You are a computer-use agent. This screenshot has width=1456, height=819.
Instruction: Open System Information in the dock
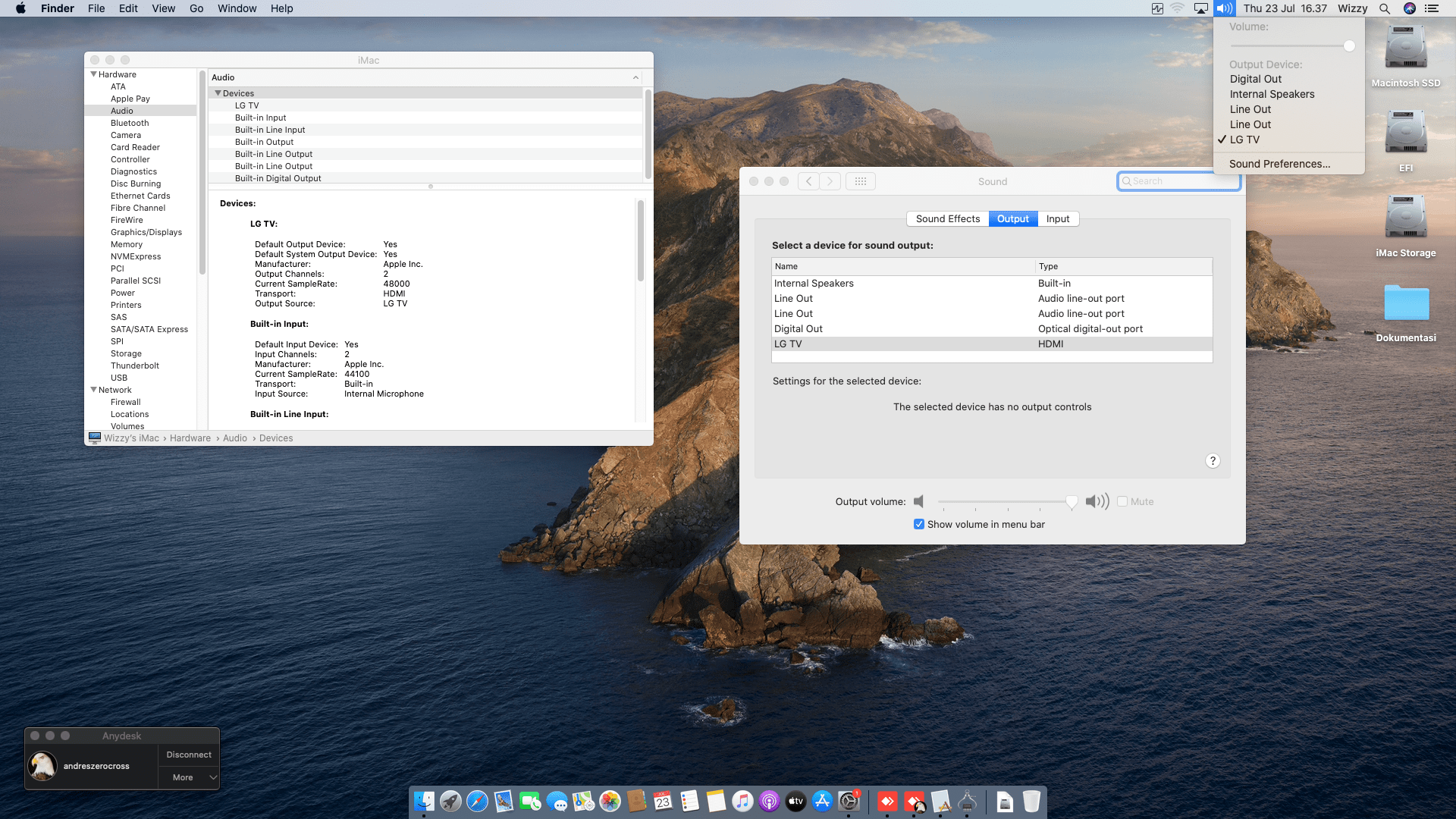pos(967,801)
